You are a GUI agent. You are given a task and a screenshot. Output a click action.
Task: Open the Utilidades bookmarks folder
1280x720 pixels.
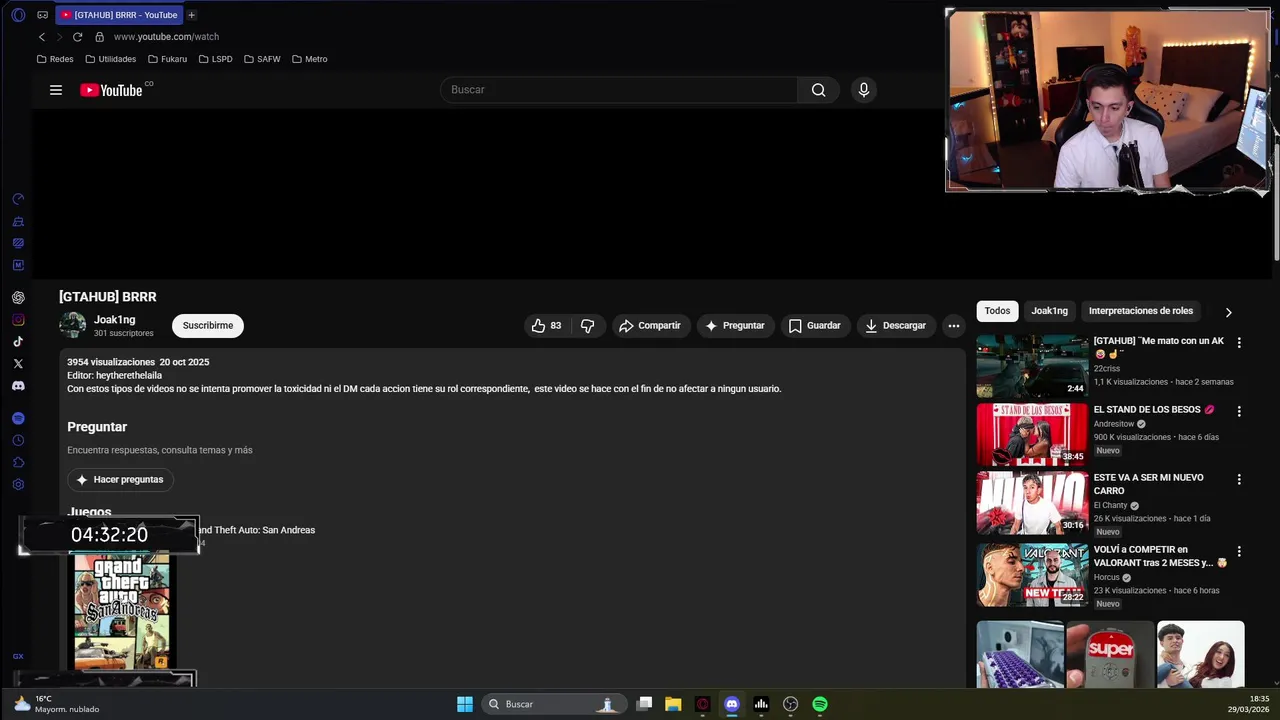pyautogui.click(x=110, y=59)
